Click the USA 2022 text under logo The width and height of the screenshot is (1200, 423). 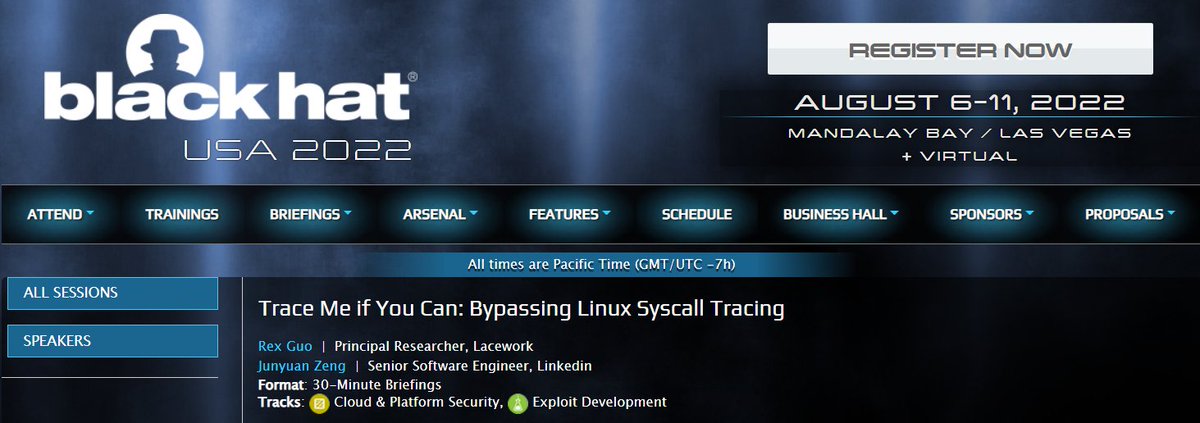297,150
